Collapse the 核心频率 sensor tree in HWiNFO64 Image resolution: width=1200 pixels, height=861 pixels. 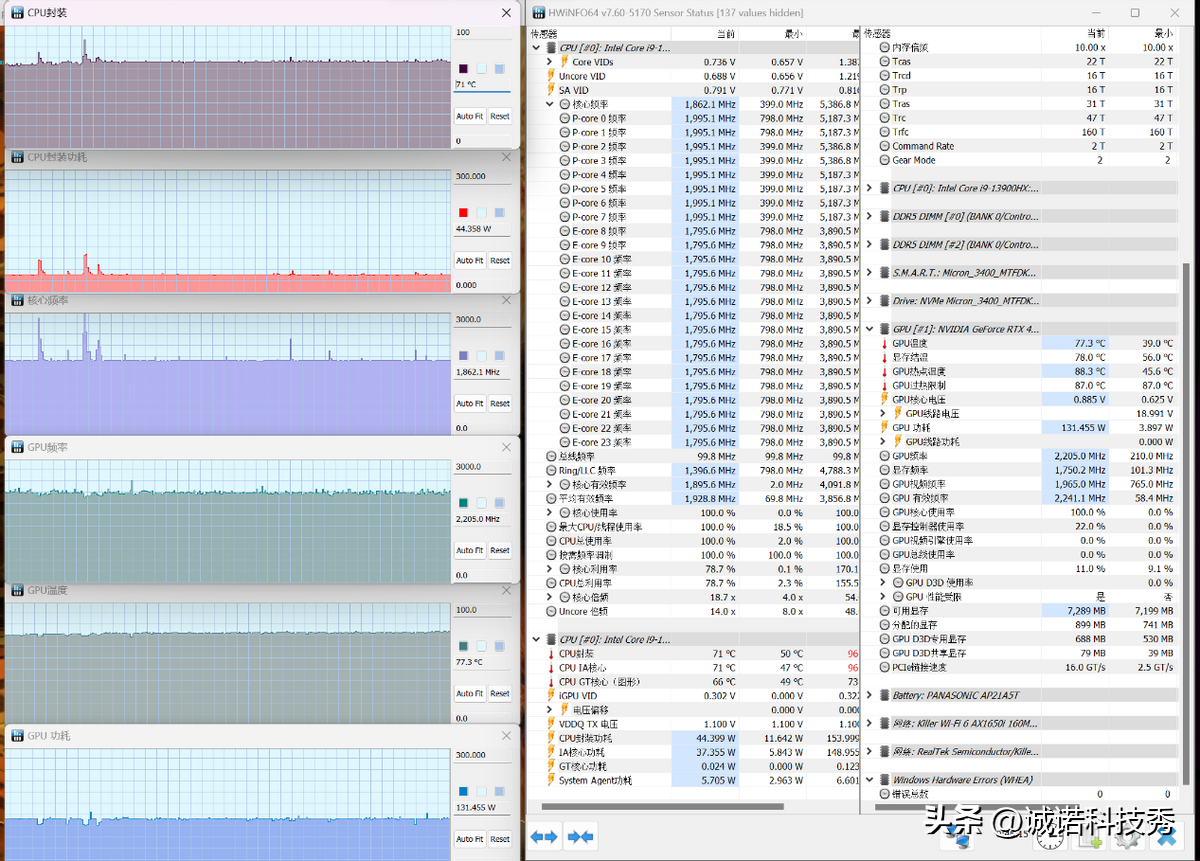549,104
